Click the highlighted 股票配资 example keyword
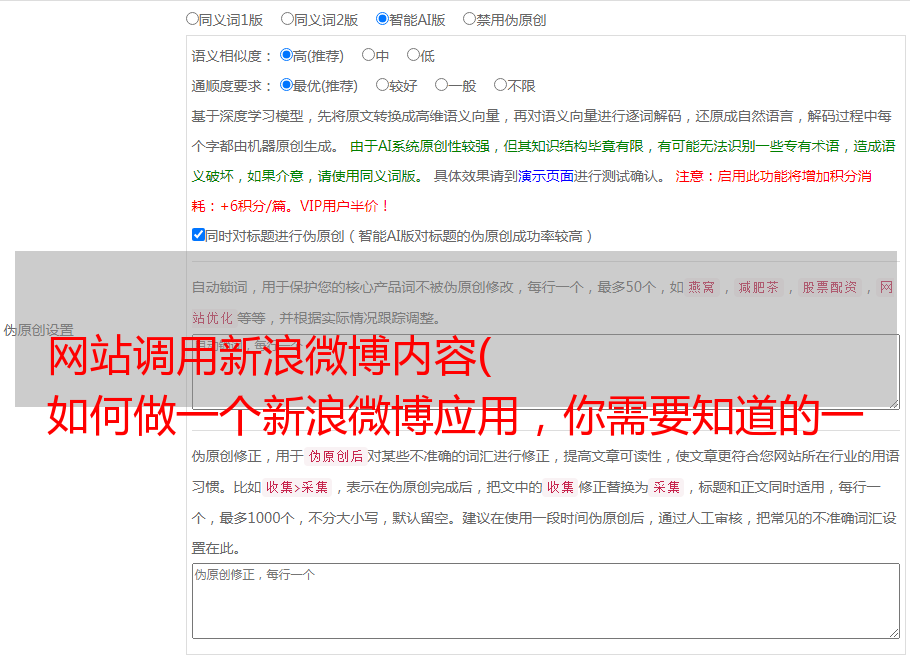 pos(830,287)
